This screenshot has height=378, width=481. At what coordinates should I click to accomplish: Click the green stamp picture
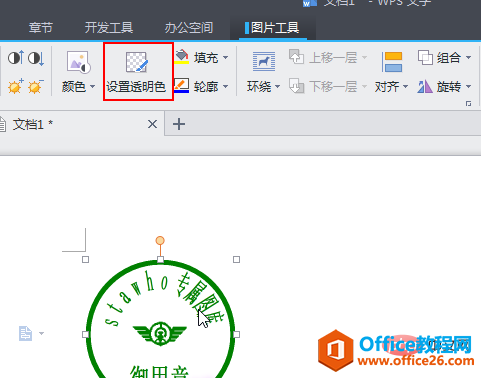(x=161, y=319)
